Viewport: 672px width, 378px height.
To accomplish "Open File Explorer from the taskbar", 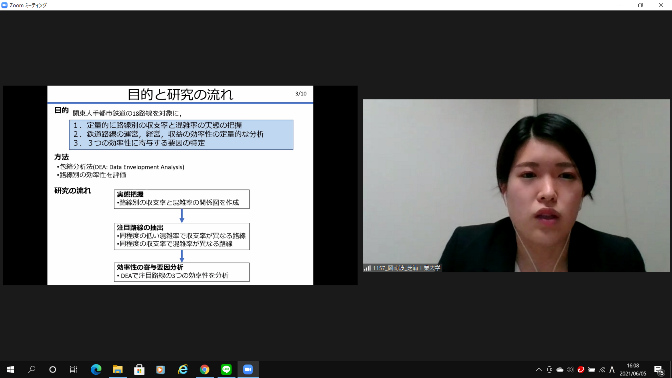I will 117,369.
